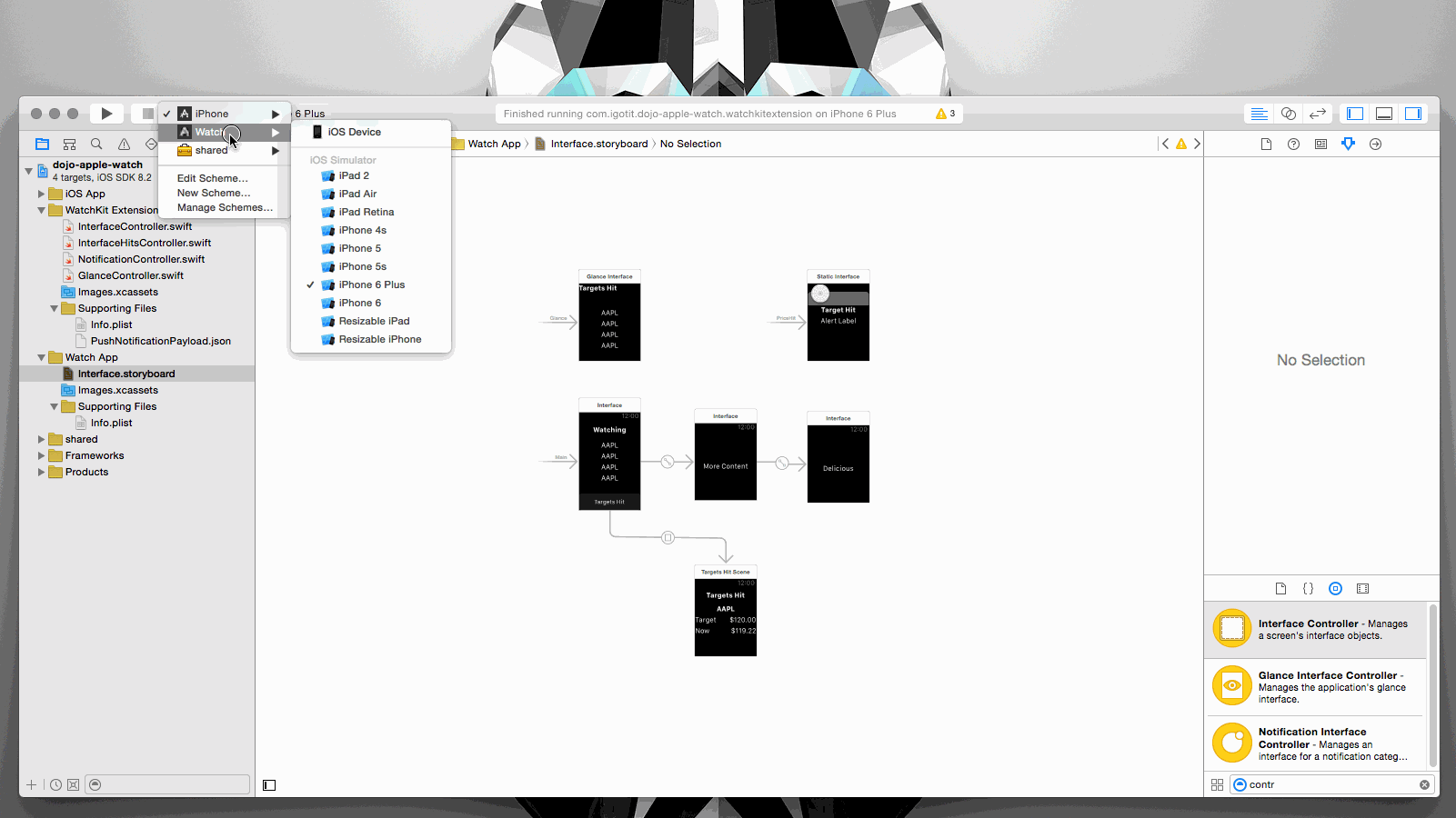This screenshot has height=818, width=1456.
Task: Open the Issue navigator warning icon
Action: (124, 145)
